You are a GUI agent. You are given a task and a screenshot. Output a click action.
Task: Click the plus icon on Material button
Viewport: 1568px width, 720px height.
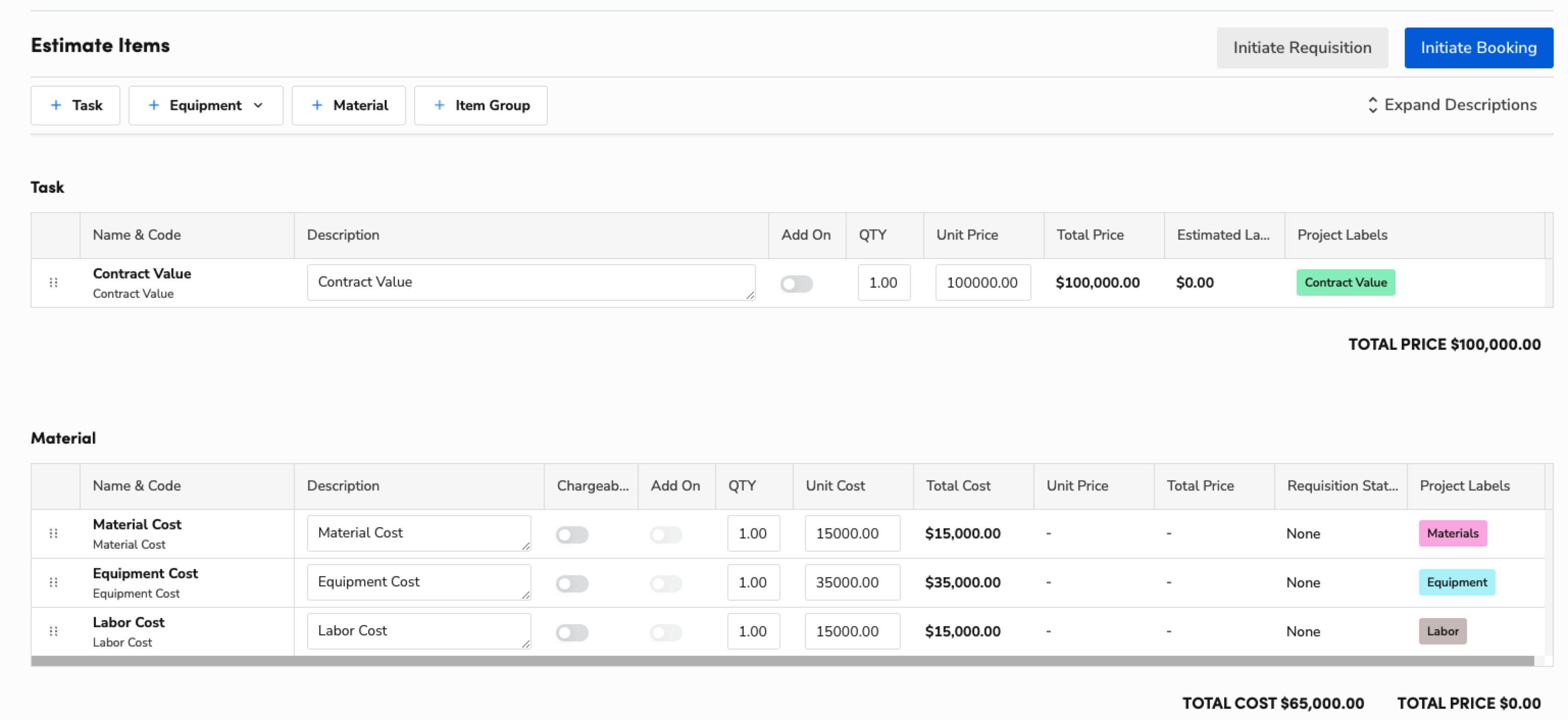point(317,105)
